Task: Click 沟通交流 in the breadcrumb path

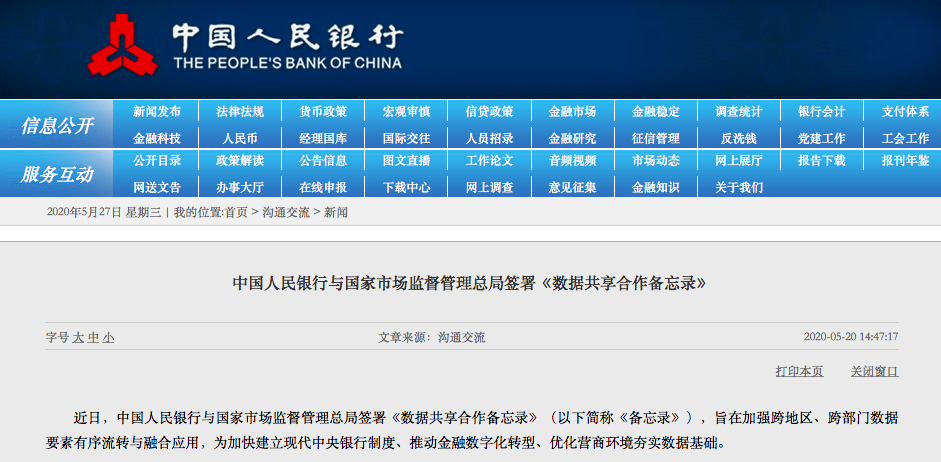Action: [x=286, y=213]
